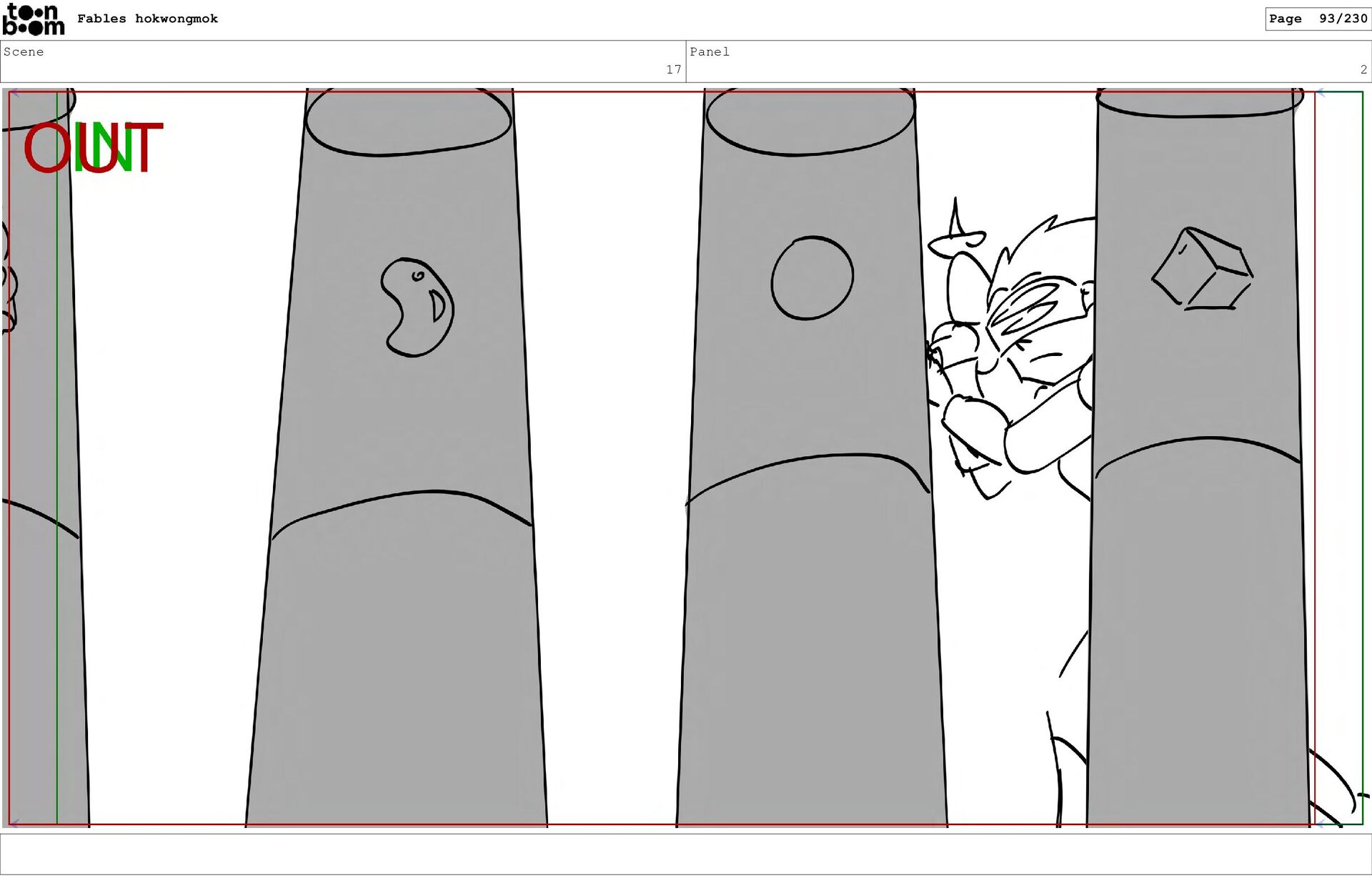Click the camera arrow at top-left corner
The width and height of the screenshot is (1372, 888).
(14, 93)
